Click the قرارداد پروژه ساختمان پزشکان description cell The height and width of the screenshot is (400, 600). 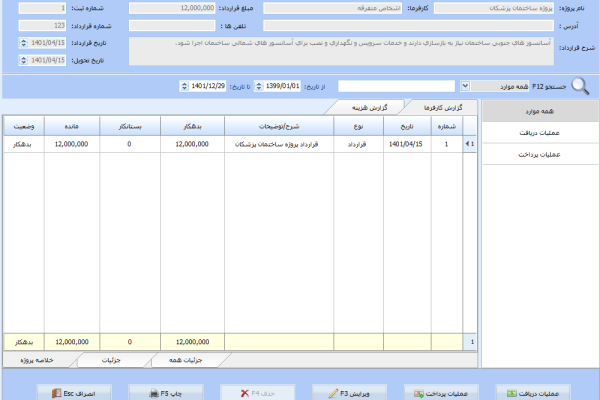pyautogui.click(x=279, y=144)
